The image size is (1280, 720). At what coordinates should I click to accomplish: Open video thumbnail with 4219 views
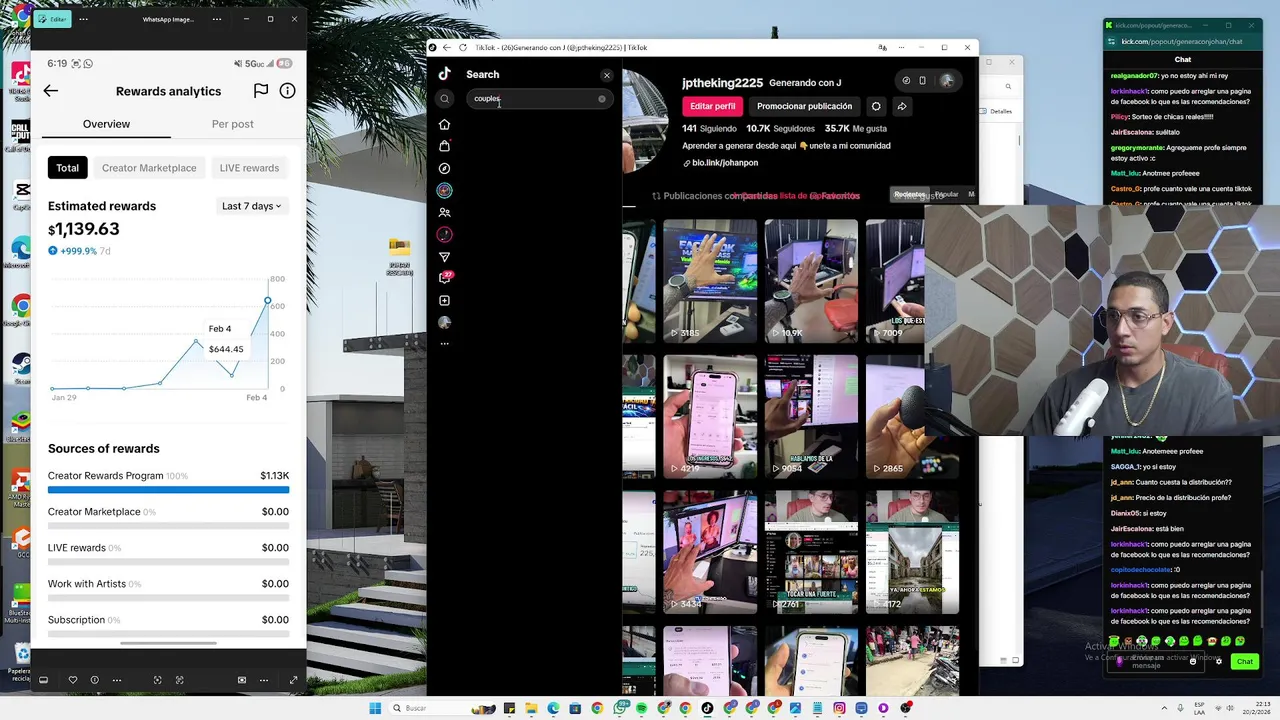[710, 416]
